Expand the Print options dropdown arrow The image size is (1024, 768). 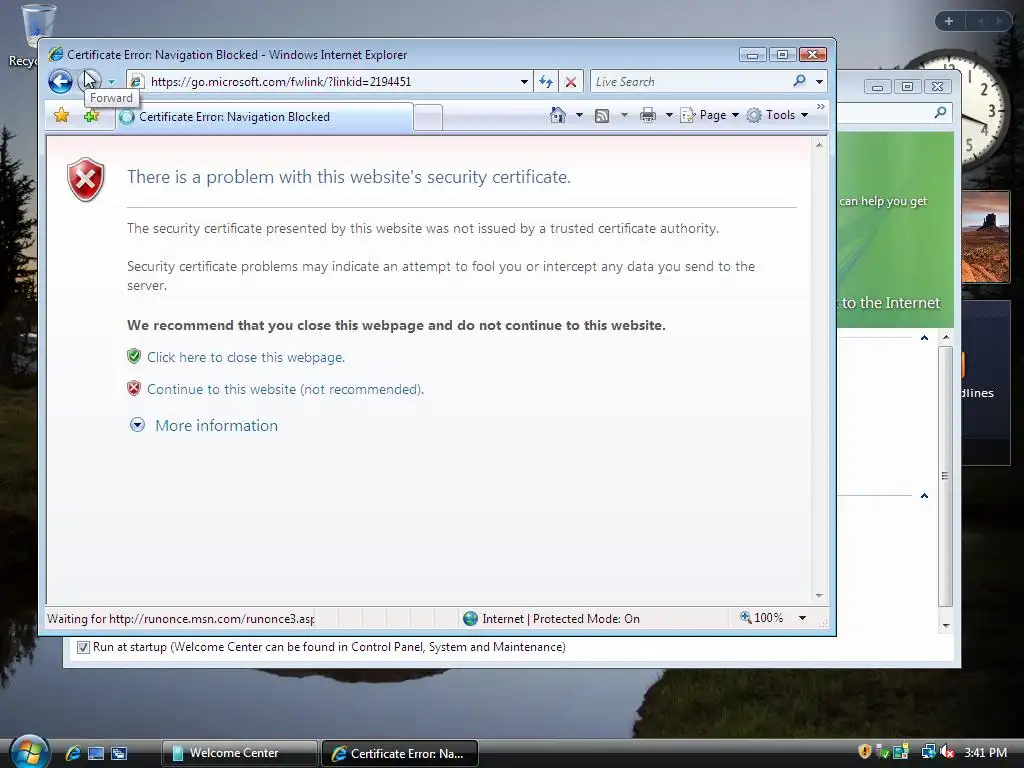pos(669,116)
